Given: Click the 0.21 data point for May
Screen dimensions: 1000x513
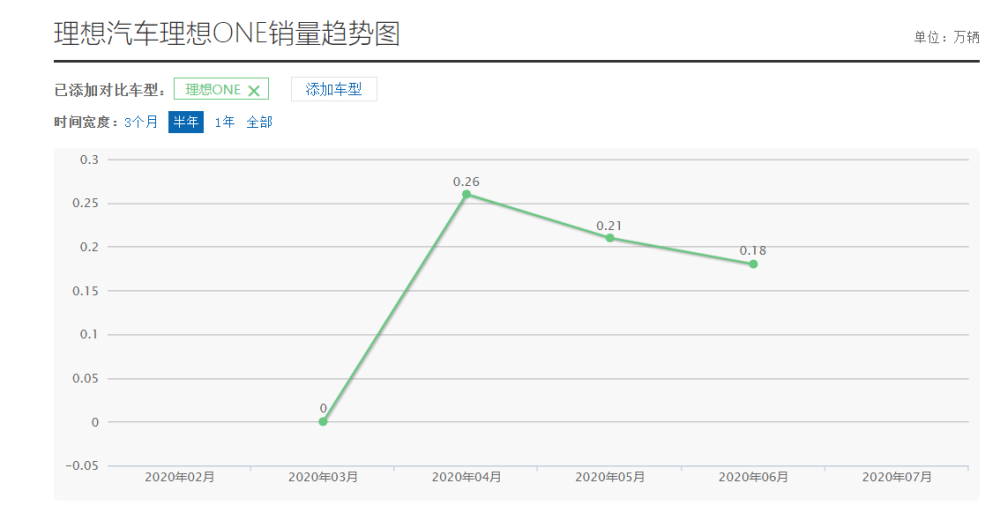Looking at the screenshot, I should click(610, 238).
